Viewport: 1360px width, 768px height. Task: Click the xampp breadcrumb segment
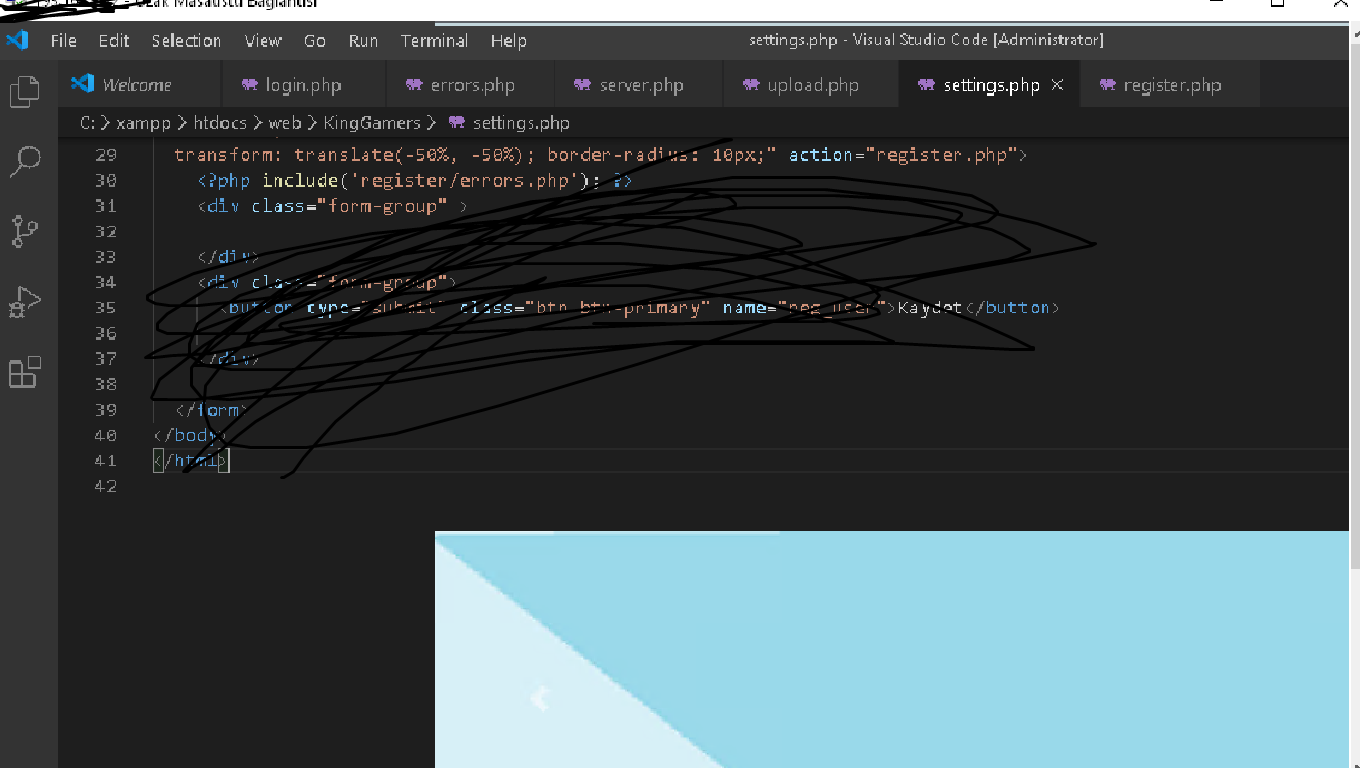[143, 123]
